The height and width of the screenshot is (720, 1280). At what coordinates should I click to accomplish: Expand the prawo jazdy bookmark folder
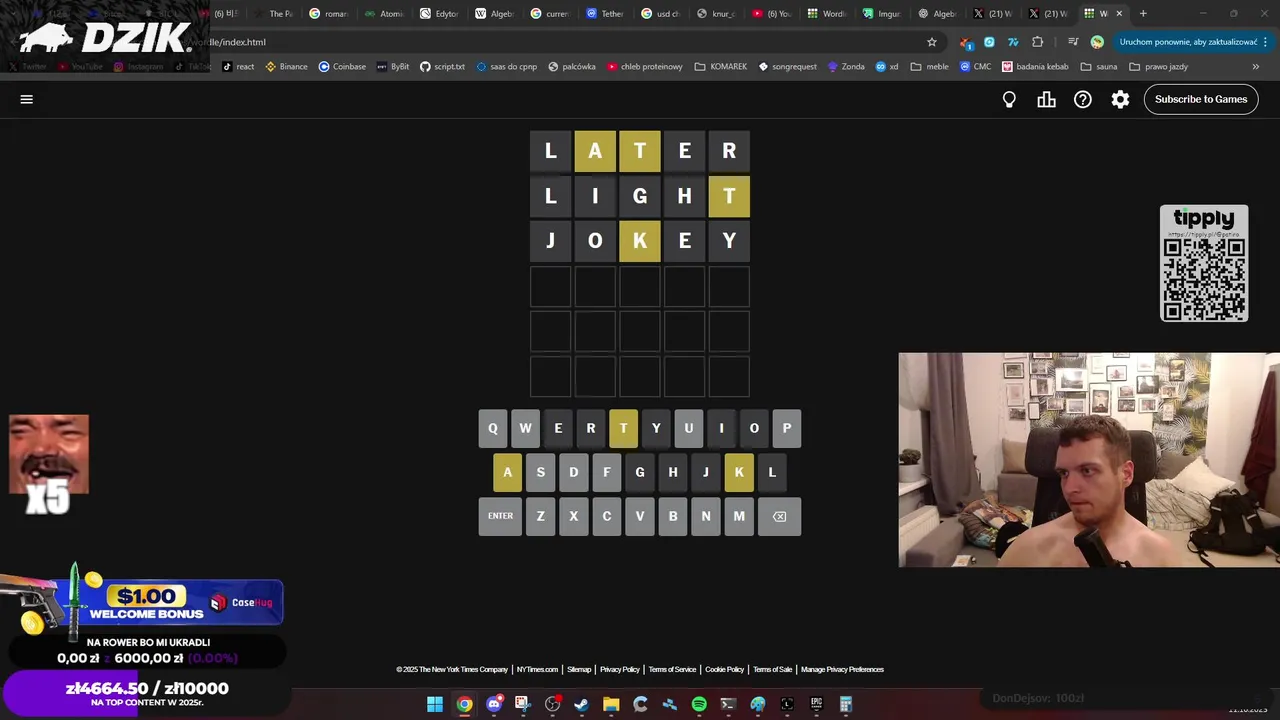[1158, 66]
